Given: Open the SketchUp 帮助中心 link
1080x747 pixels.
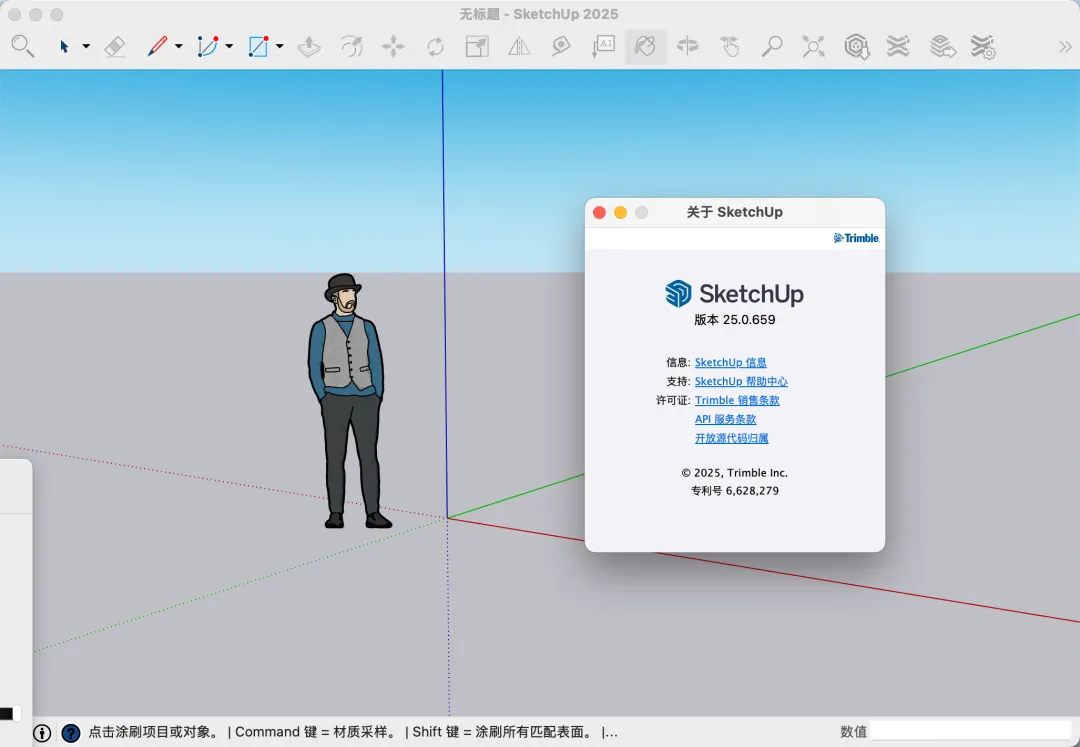Looking at the screenshot, I should 741,381.
